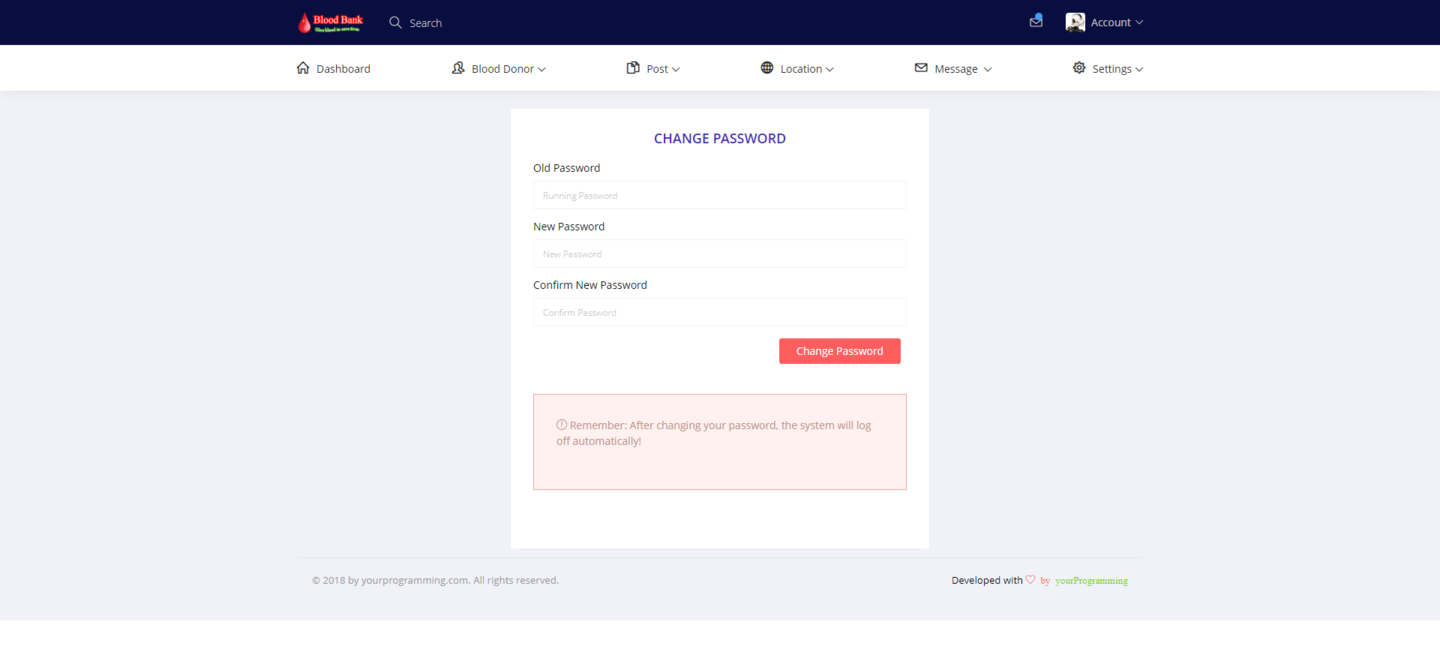Click the Blood Donor person icon
This screenshot has width=1440, height=667.
tap(458, 68)
